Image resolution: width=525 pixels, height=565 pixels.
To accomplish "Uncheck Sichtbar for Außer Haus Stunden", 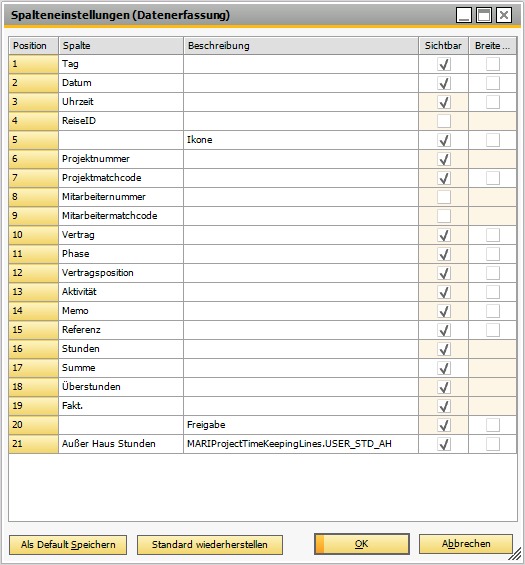I will (x=444, y=444).
